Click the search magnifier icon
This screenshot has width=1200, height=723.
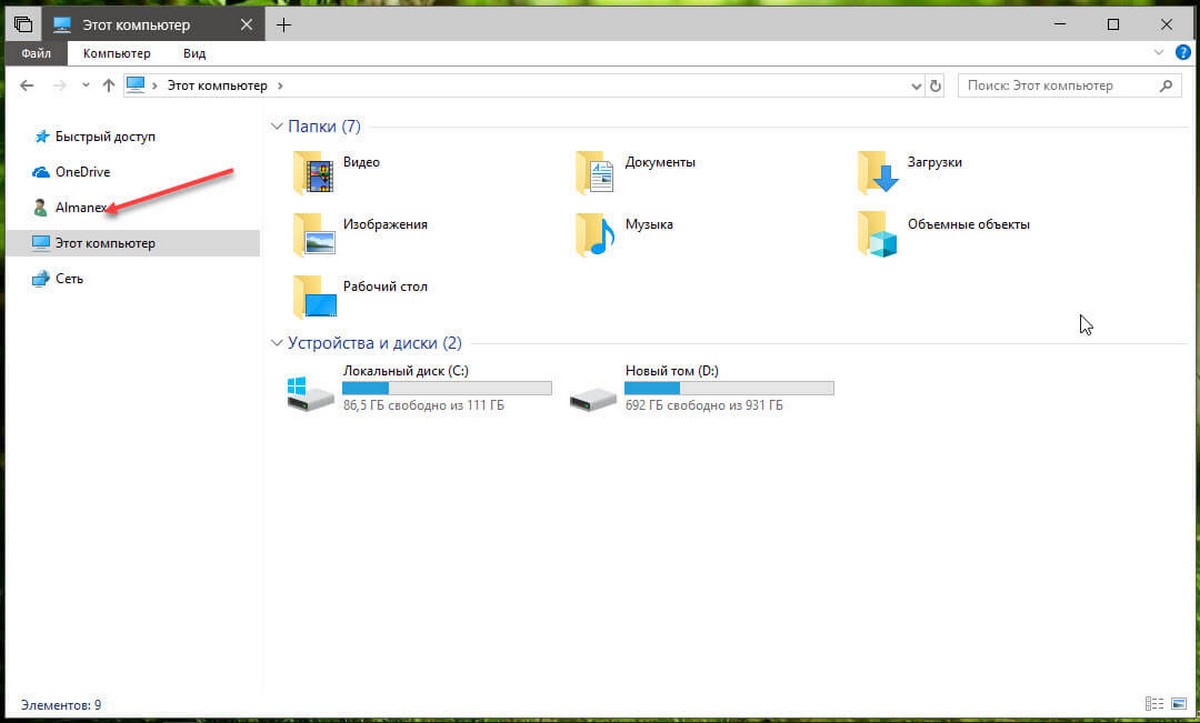tap(1167, 86)
